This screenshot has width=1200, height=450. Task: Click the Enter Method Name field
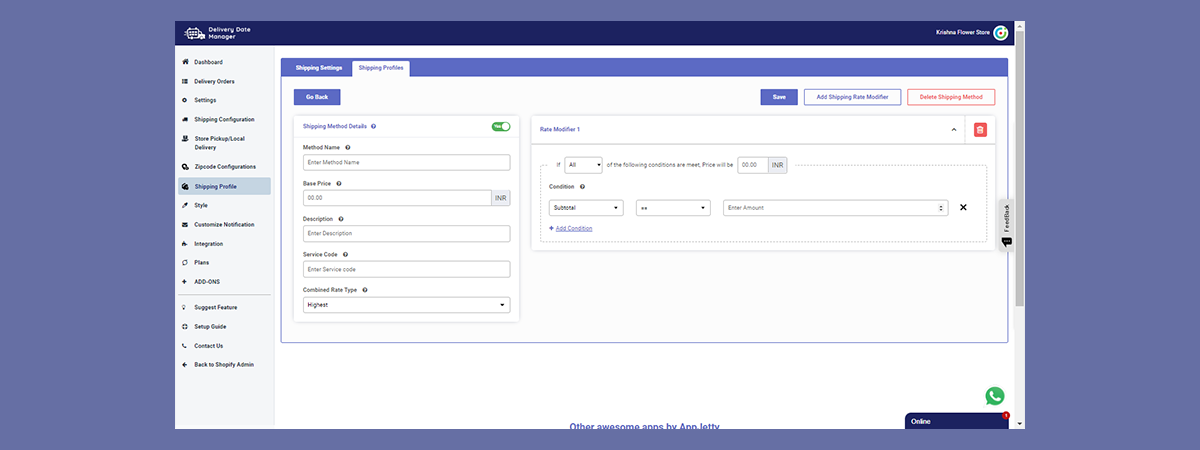[406, 162]
